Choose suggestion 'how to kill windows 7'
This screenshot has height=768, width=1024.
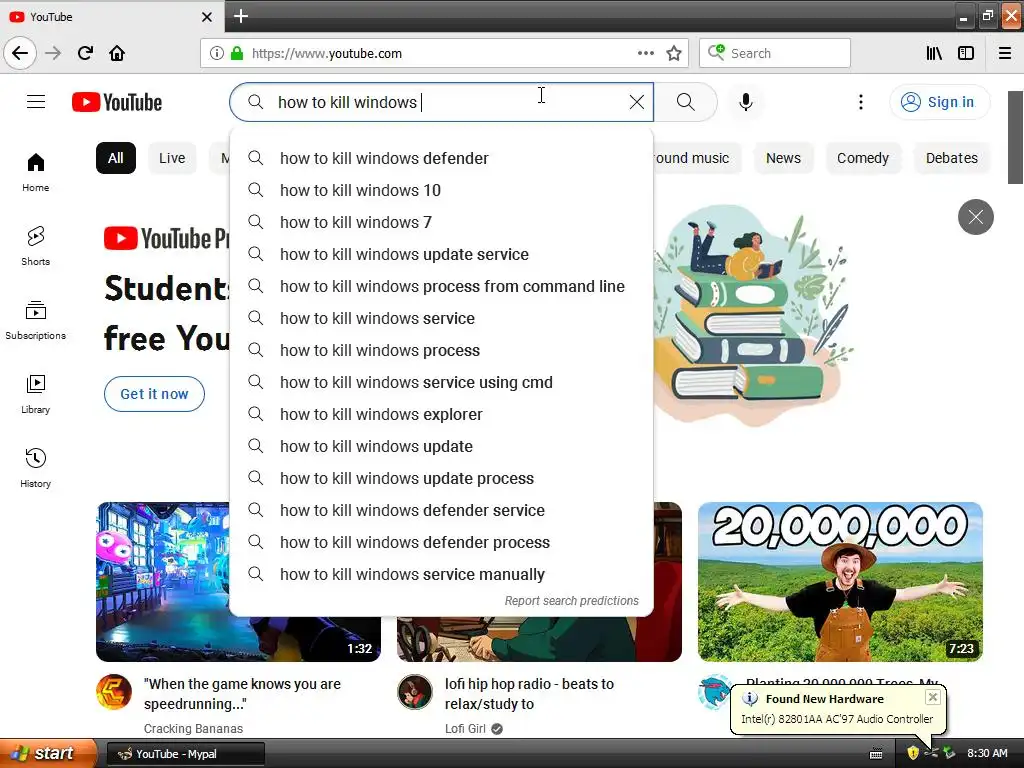click(x=441, y=222)
